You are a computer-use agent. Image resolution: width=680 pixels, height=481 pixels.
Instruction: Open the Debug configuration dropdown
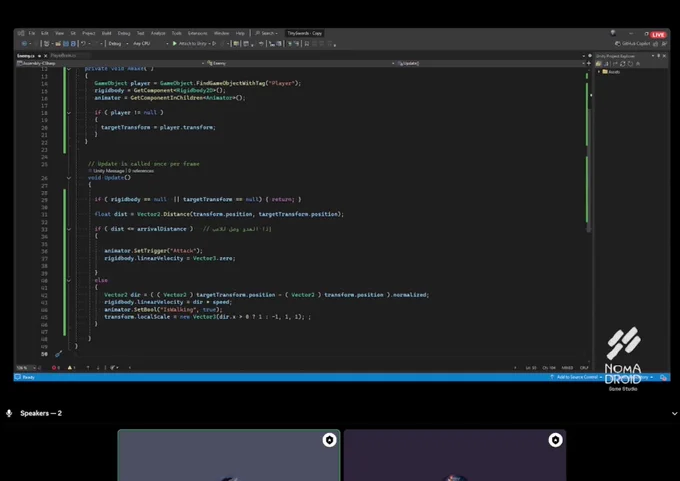coord(118,44)
